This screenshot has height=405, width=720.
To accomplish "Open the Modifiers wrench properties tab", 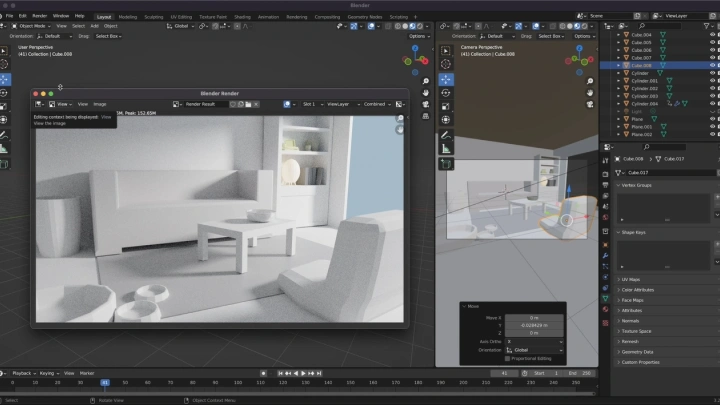I will (x=605, y=255).
